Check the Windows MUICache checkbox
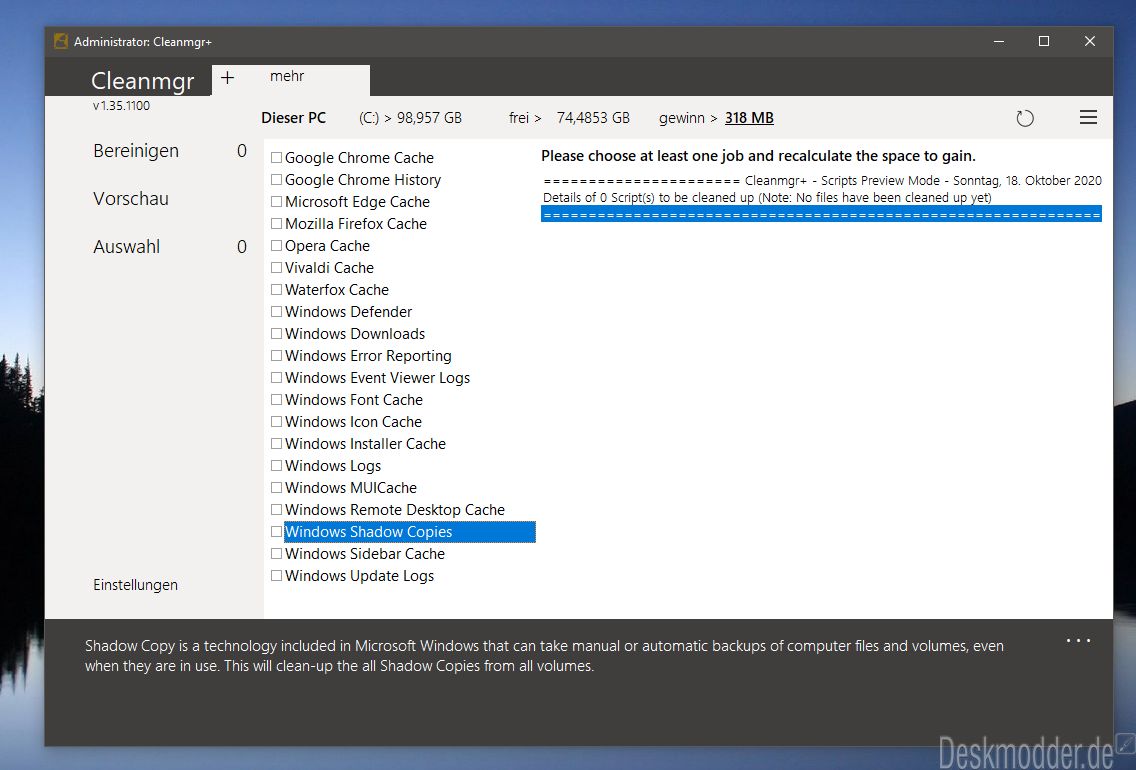The height and width of the screenshot is (770, 1136). tap(276, 487)
